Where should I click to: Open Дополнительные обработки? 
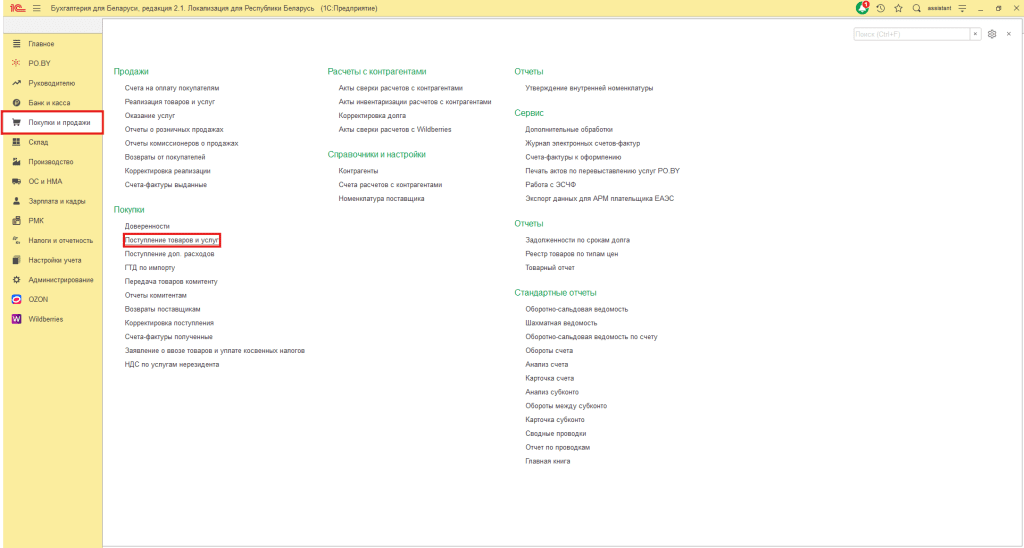pyautogui.click(x=569, y=129)
